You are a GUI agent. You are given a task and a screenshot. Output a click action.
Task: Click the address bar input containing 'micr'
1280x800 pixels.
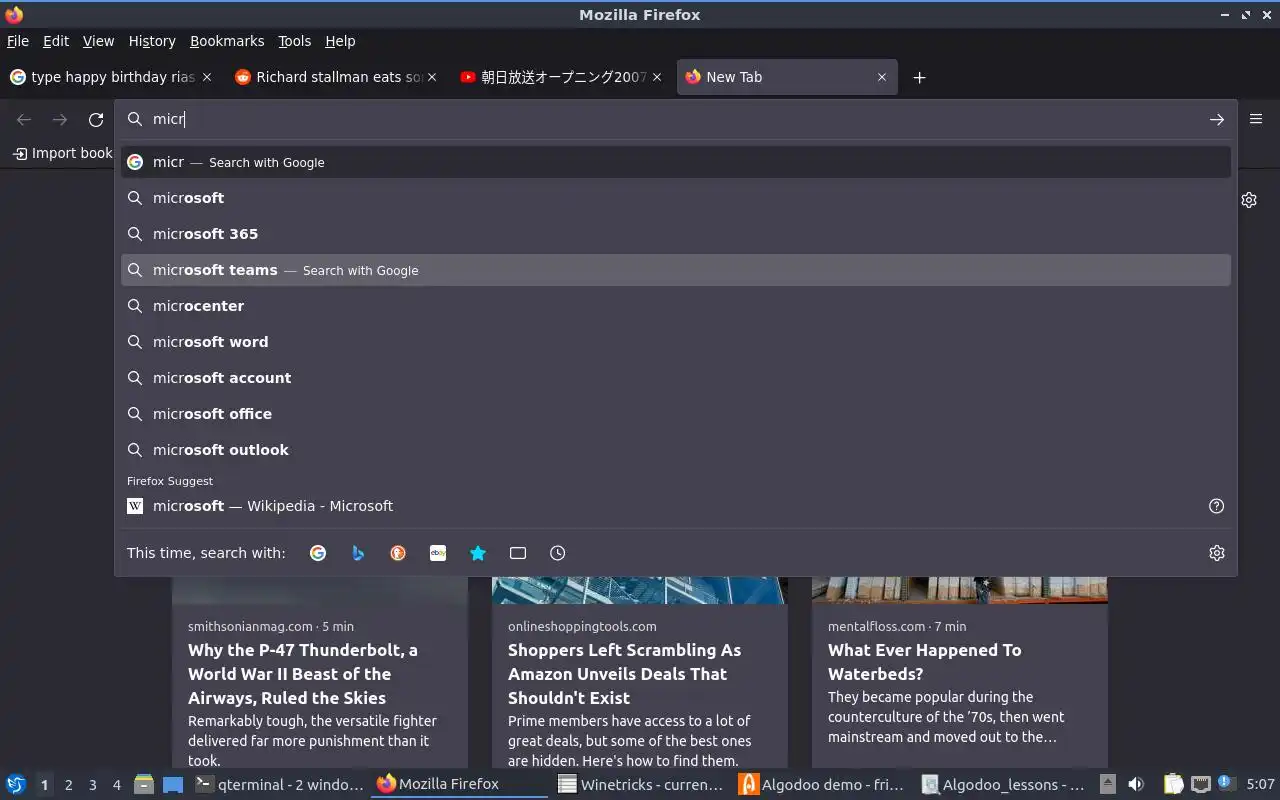(x=675, y=119)
